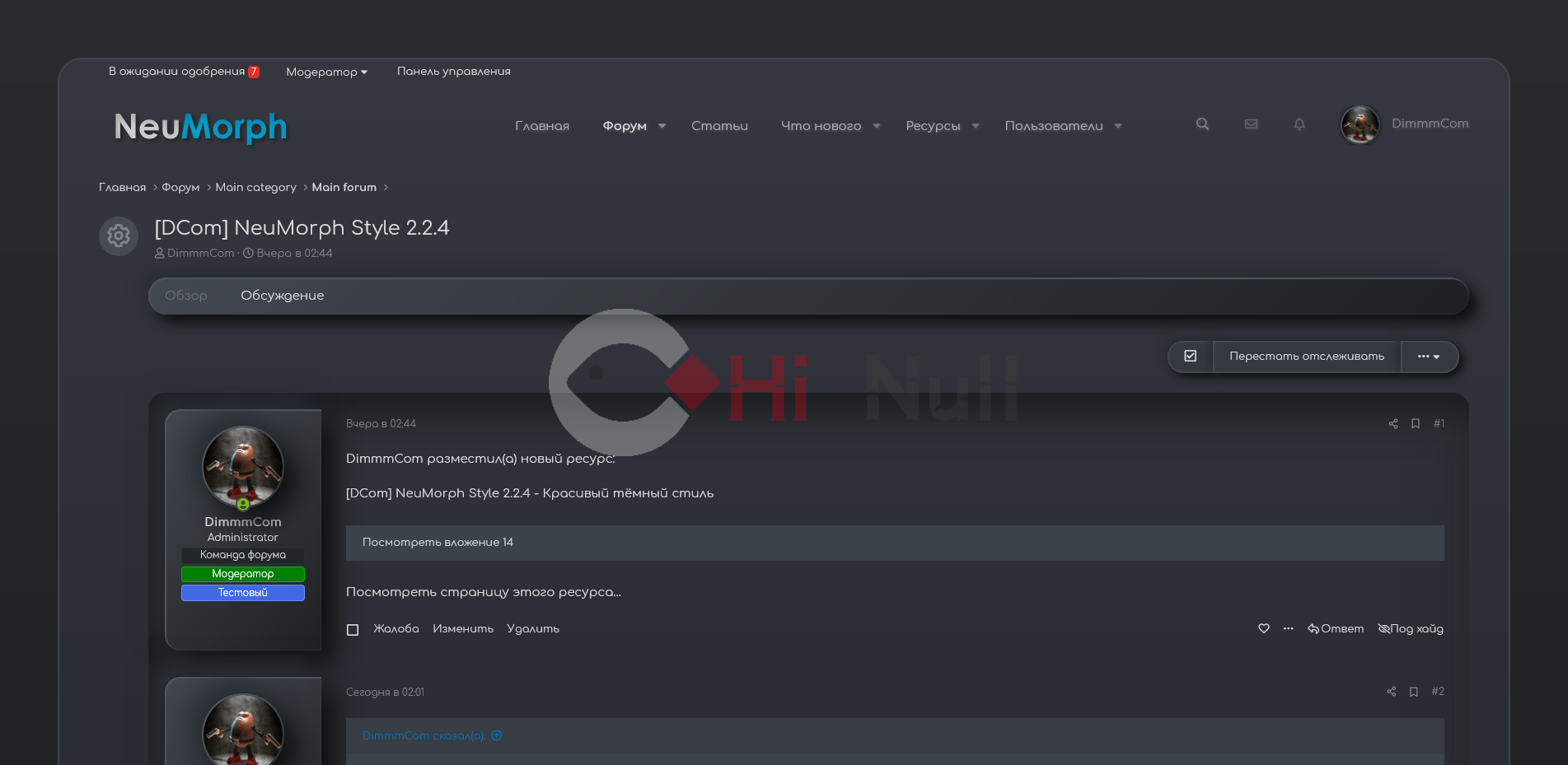Image resolution: width=1568 pixels, height=765 pixels.
Task: Expand the Форум menu arrow
Action: [x=662, y=126]
